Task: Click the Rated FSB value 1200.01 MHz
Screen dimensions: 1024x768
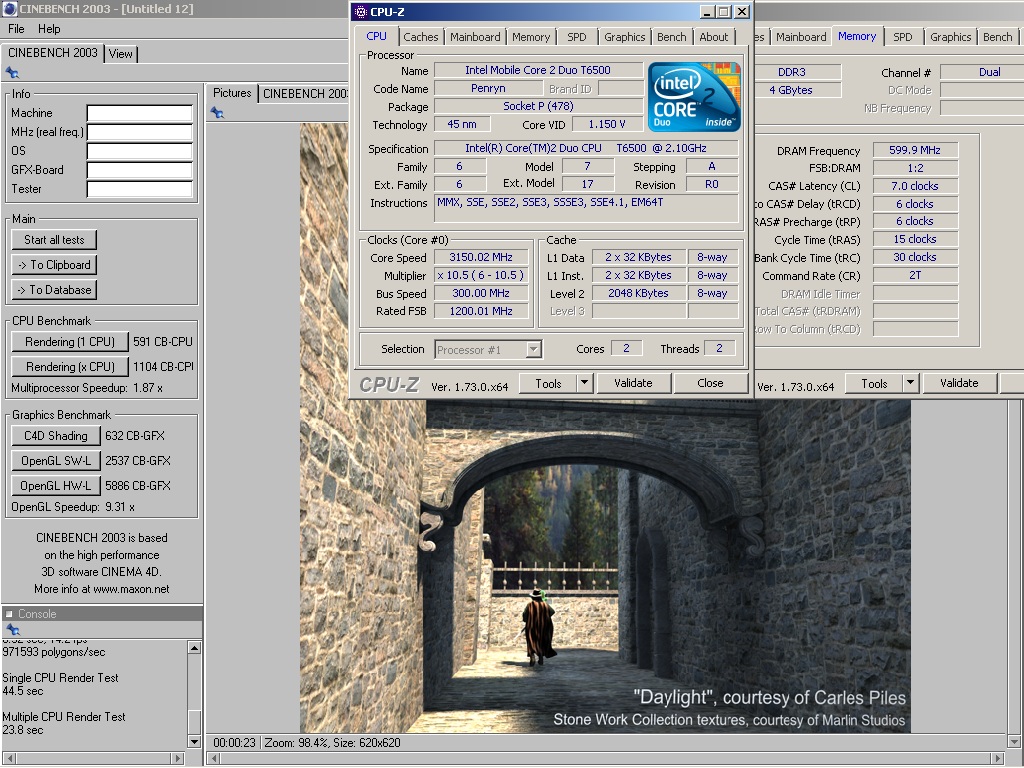Action: pyautogui.click(x=481, y=312)
